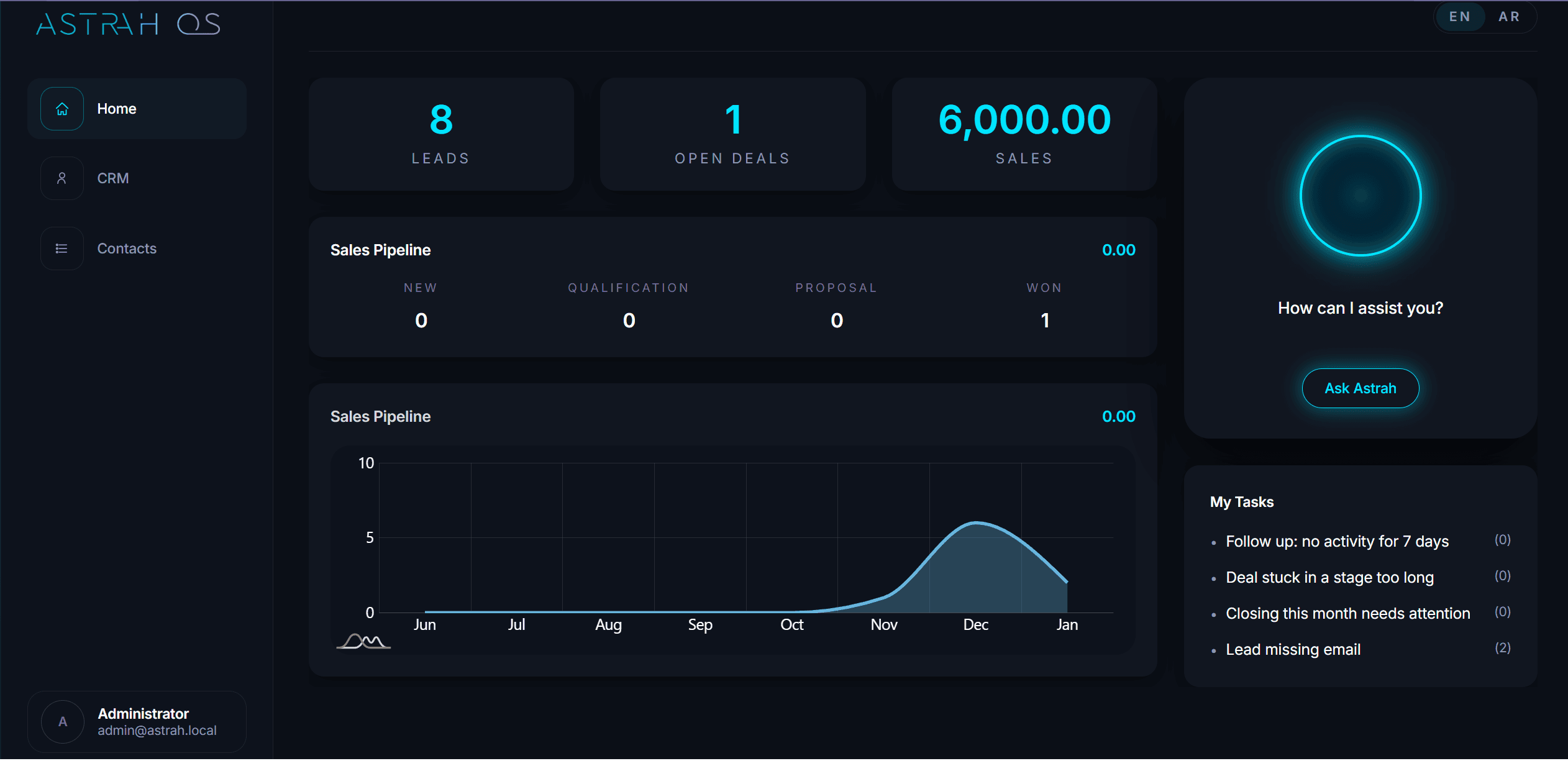
Task: Click the Astrah OS logo
Action: pos(128,24)
